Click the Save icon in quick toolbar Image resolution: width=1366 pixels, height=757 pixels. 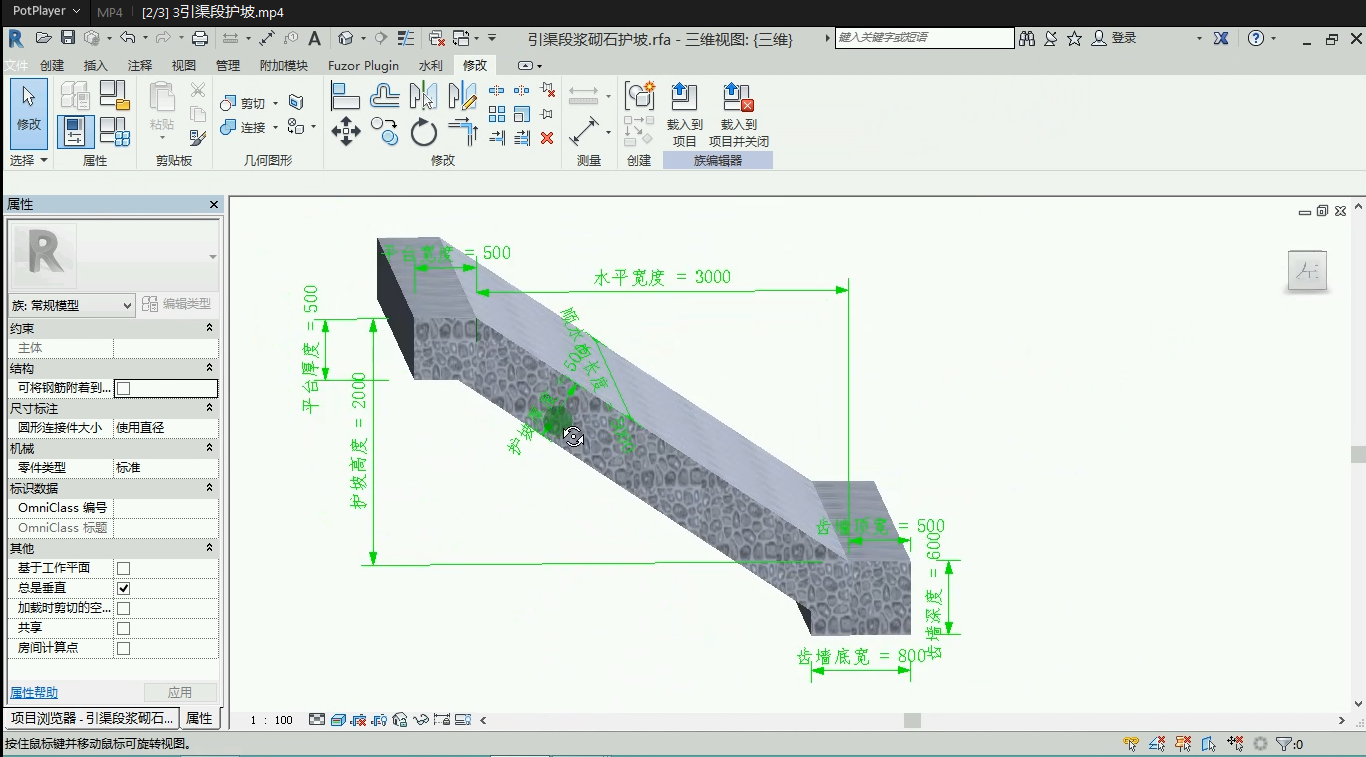coord(68,38)
